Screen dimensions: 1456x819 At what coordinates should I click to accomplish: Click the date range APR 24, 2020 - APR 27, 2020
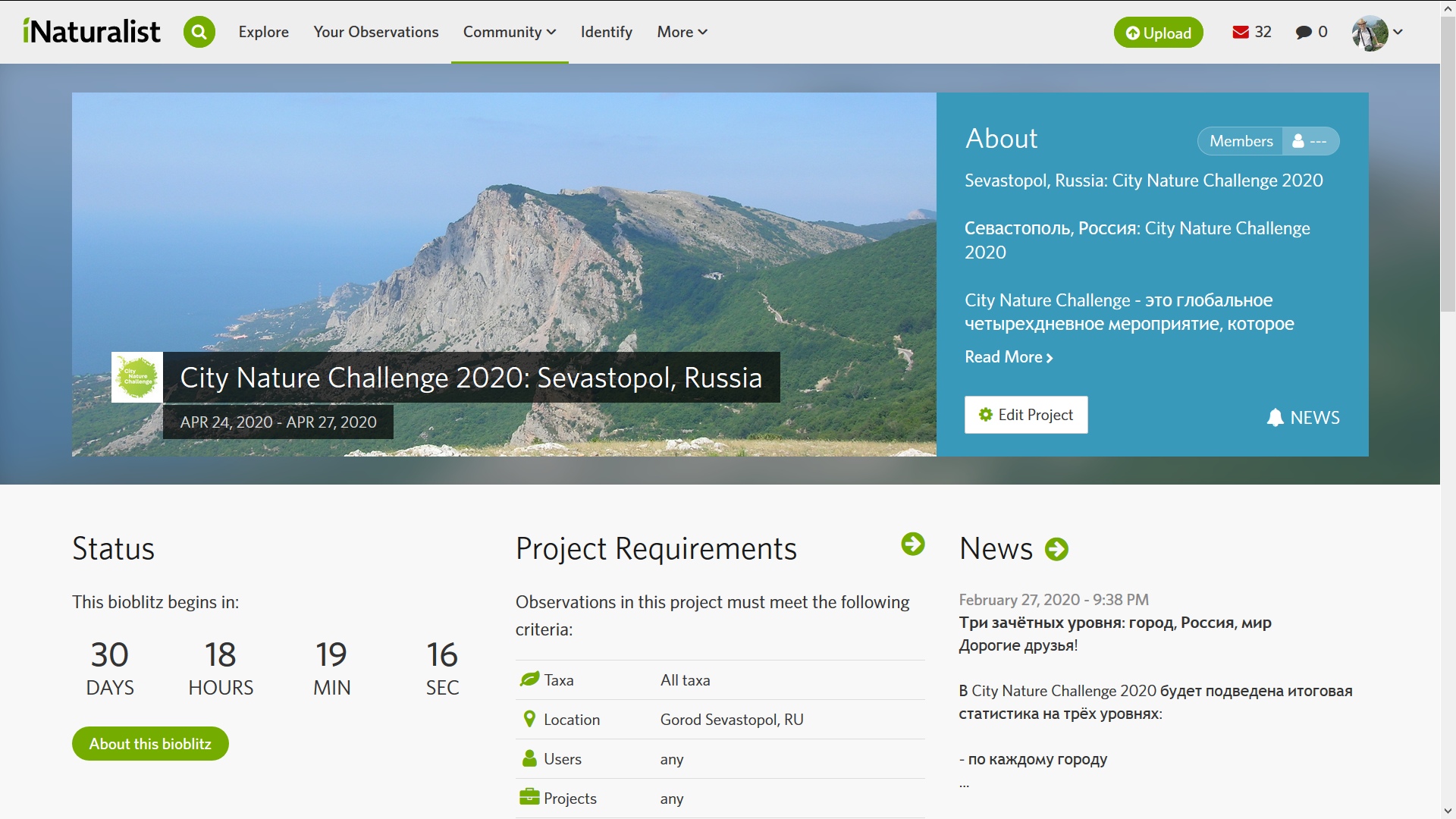(278, 422)
